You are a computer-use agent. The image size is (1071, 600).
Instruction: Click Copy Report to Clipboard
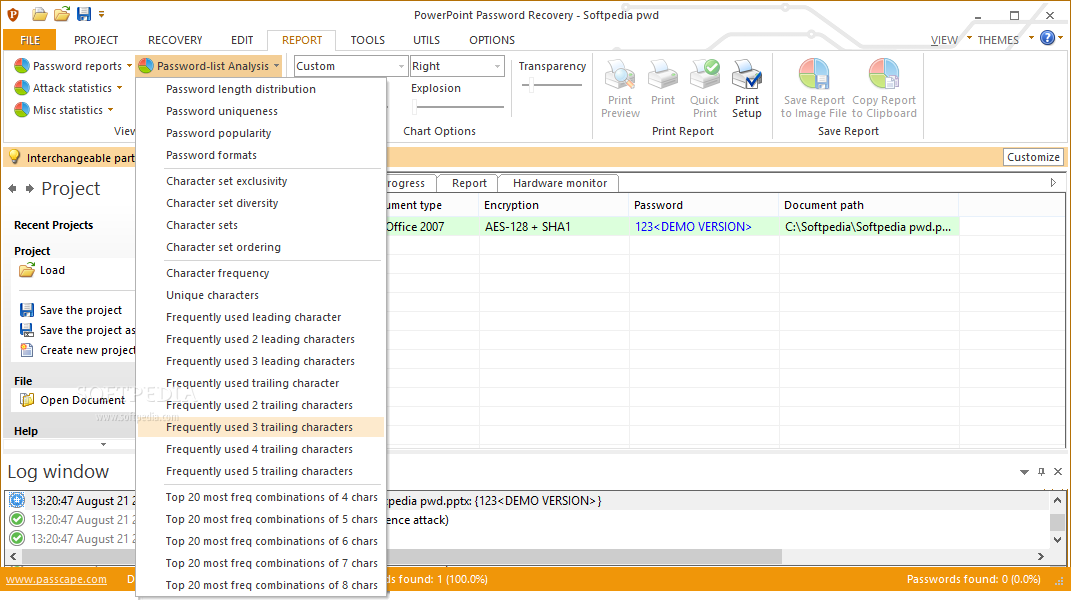(x=884, y=89)
